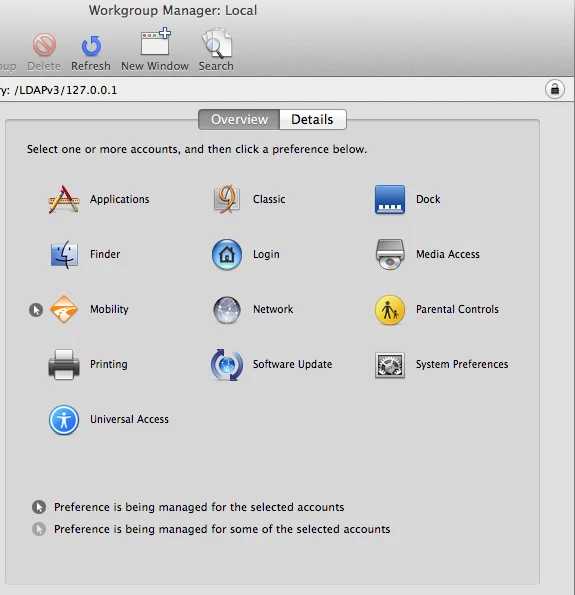
Task: Open the Login preference house icon
Action: coord(227,254)
